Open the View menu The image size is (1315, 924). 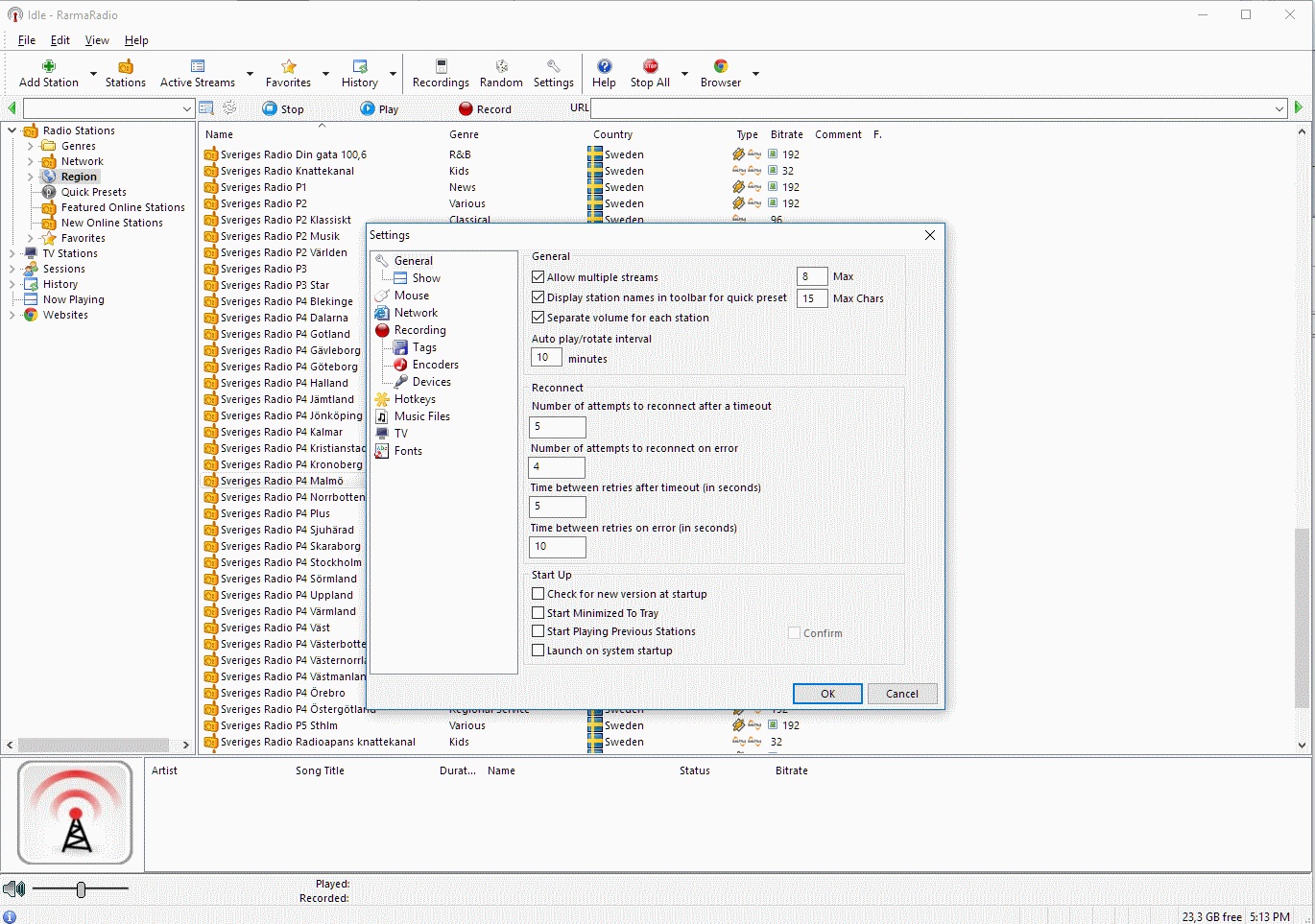click(97, 40)
